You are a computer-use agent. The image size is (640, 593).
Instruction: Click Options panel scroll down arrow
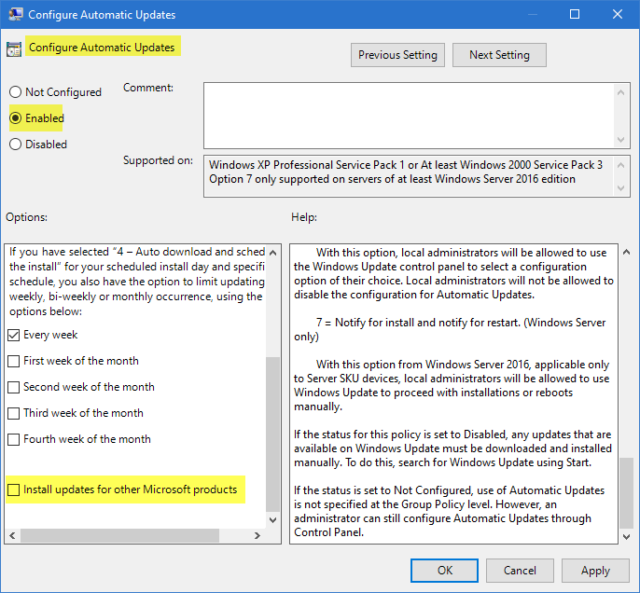273,520
